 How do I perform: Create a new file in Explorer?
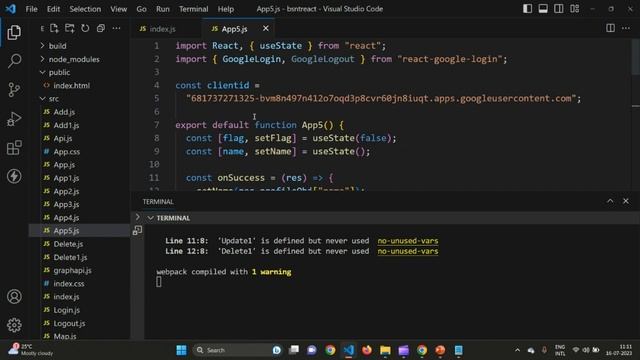54,28
